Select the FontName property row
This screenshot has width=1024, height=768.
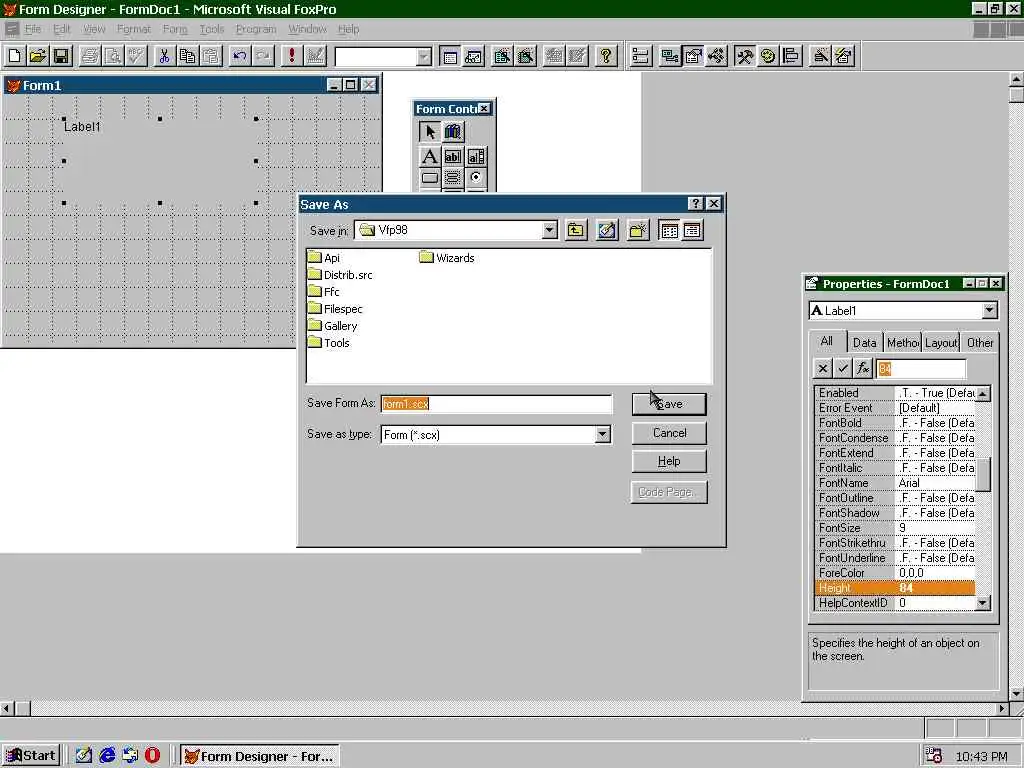(895, 483)
